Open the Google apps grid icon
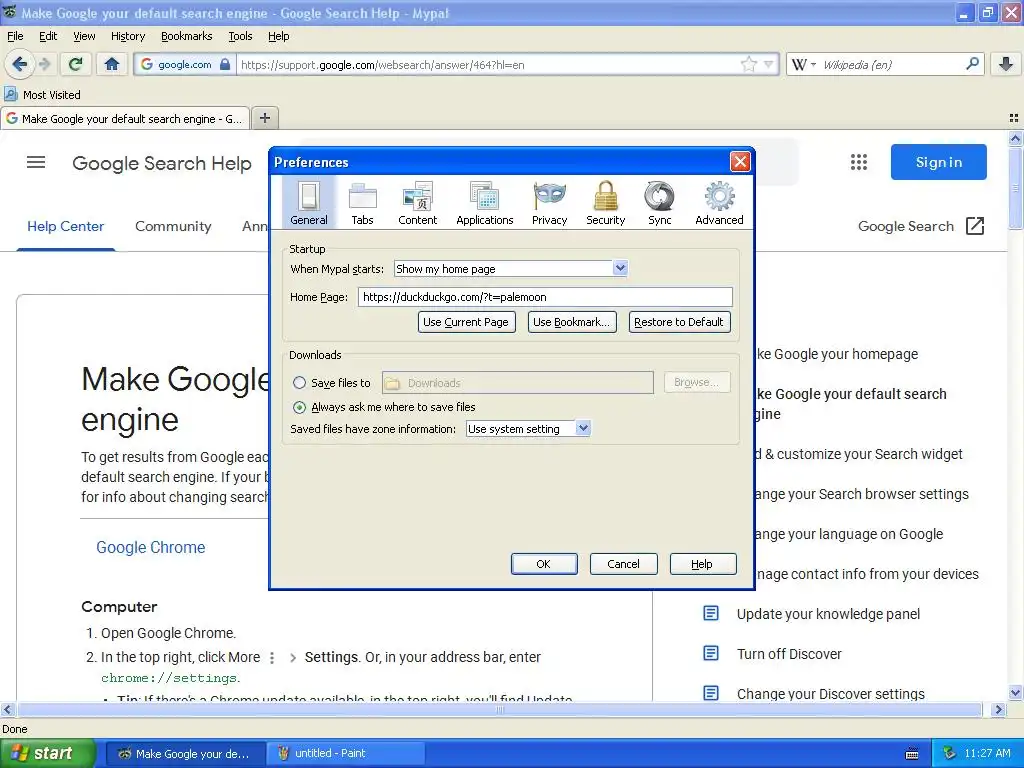 point(859,162)
